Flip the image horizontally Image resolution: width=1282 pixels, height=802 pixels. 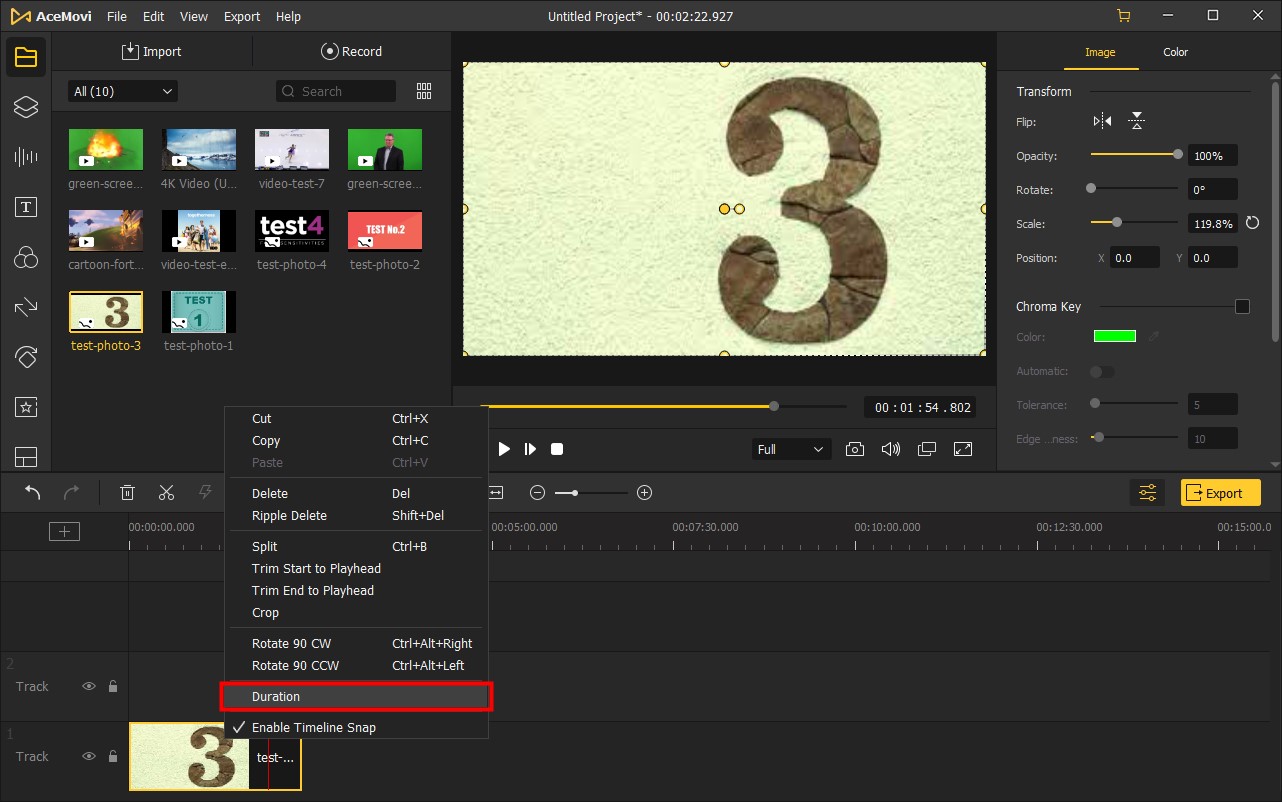[x=1102, y=121]
